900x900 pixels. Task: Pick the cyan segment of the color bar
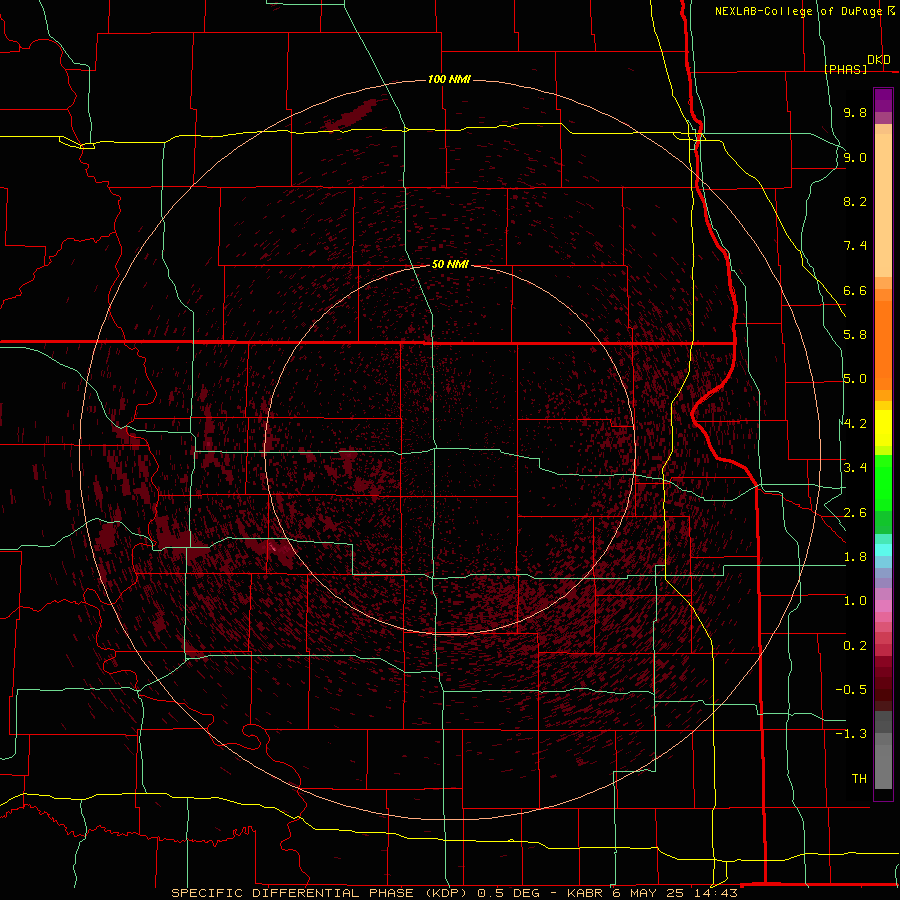click(x=883, y=549)
